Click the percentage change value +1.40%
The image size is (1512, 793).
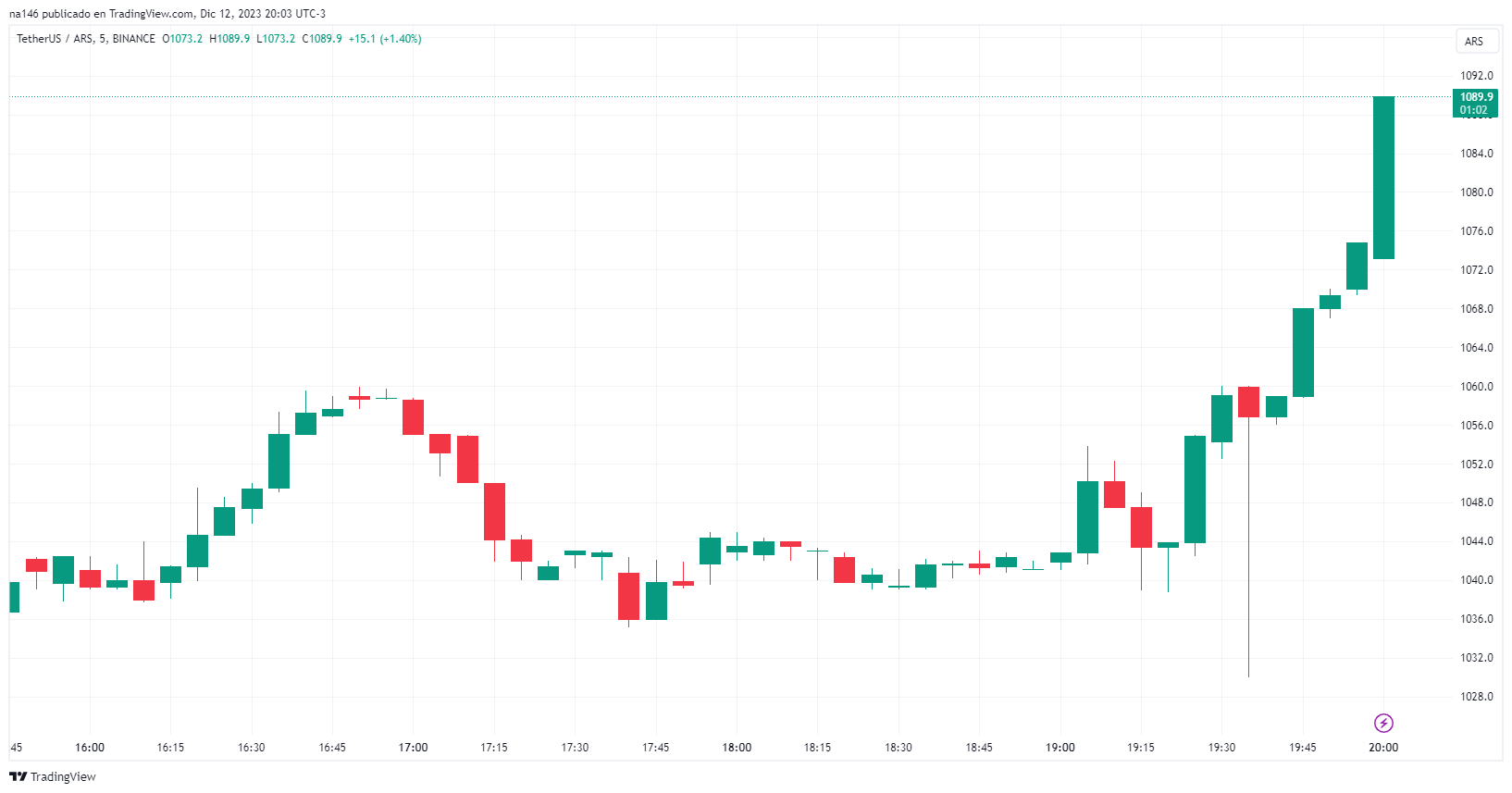401,39
